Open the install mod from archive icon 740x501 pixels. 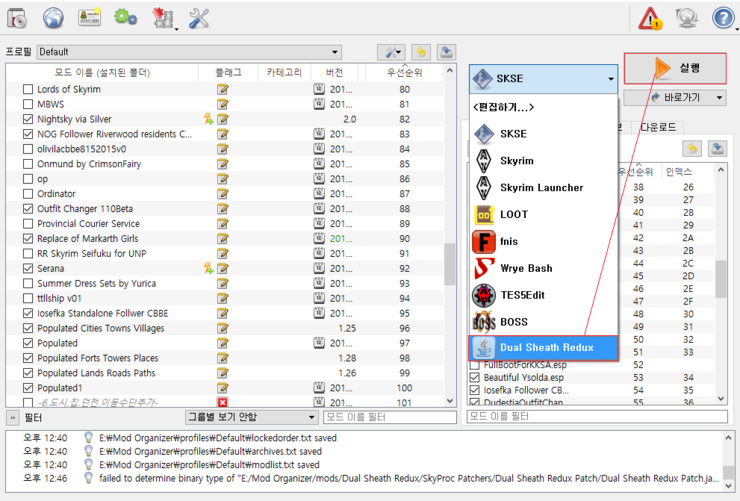pos(17,19)
